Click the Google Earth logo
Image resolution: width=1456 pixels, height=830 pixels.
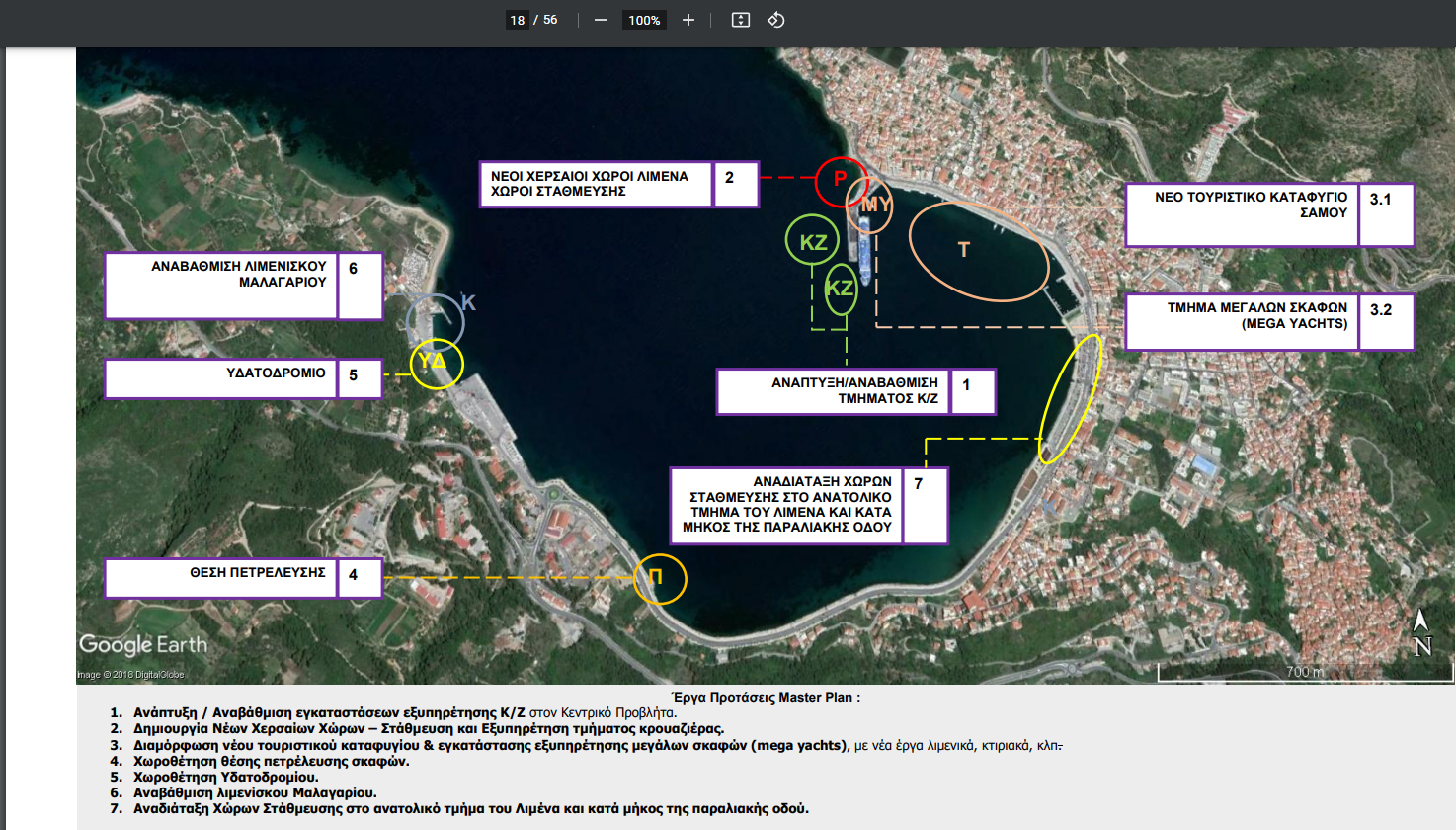(x=143, y=645)
